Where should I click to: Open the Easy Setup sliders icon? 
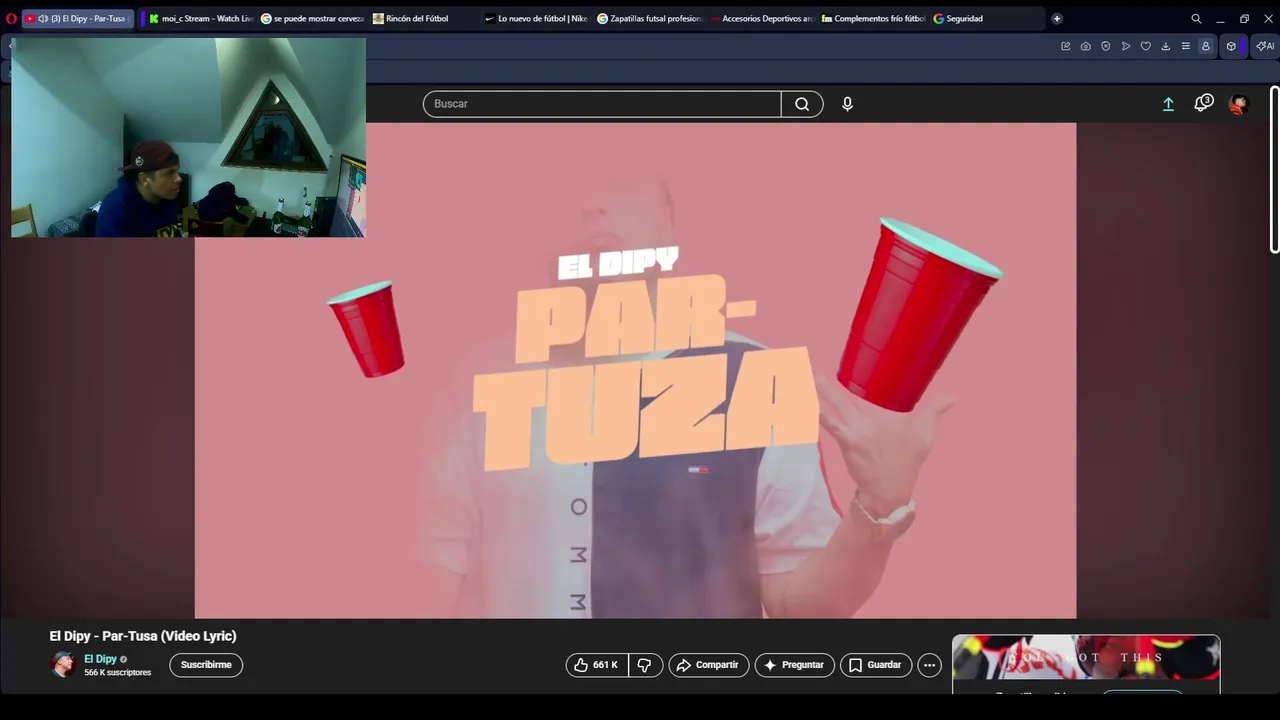1186,46
